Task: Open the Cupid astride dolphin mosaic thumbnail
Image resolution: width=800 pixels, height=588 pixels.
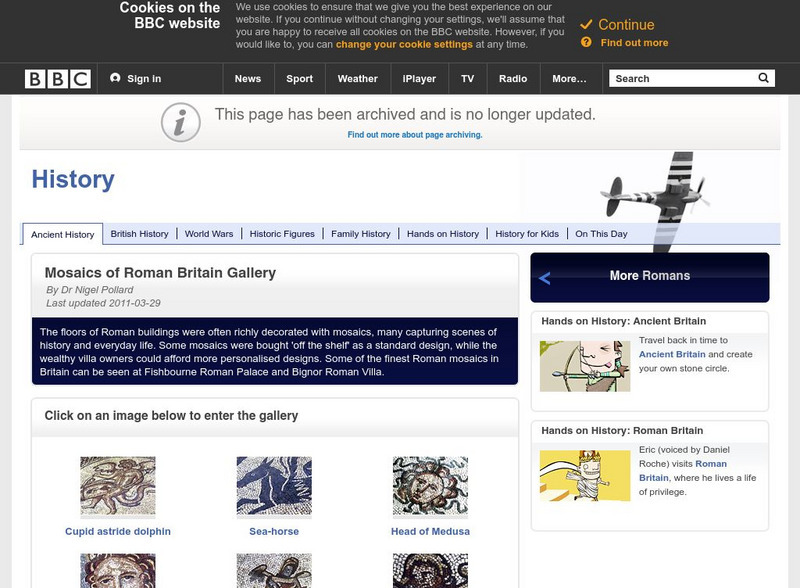Action: pos(118,486)
